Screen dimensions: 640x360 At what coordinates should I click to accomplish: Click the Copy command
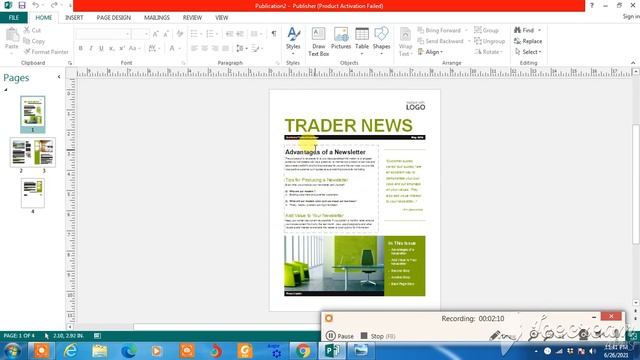point(34,41)
